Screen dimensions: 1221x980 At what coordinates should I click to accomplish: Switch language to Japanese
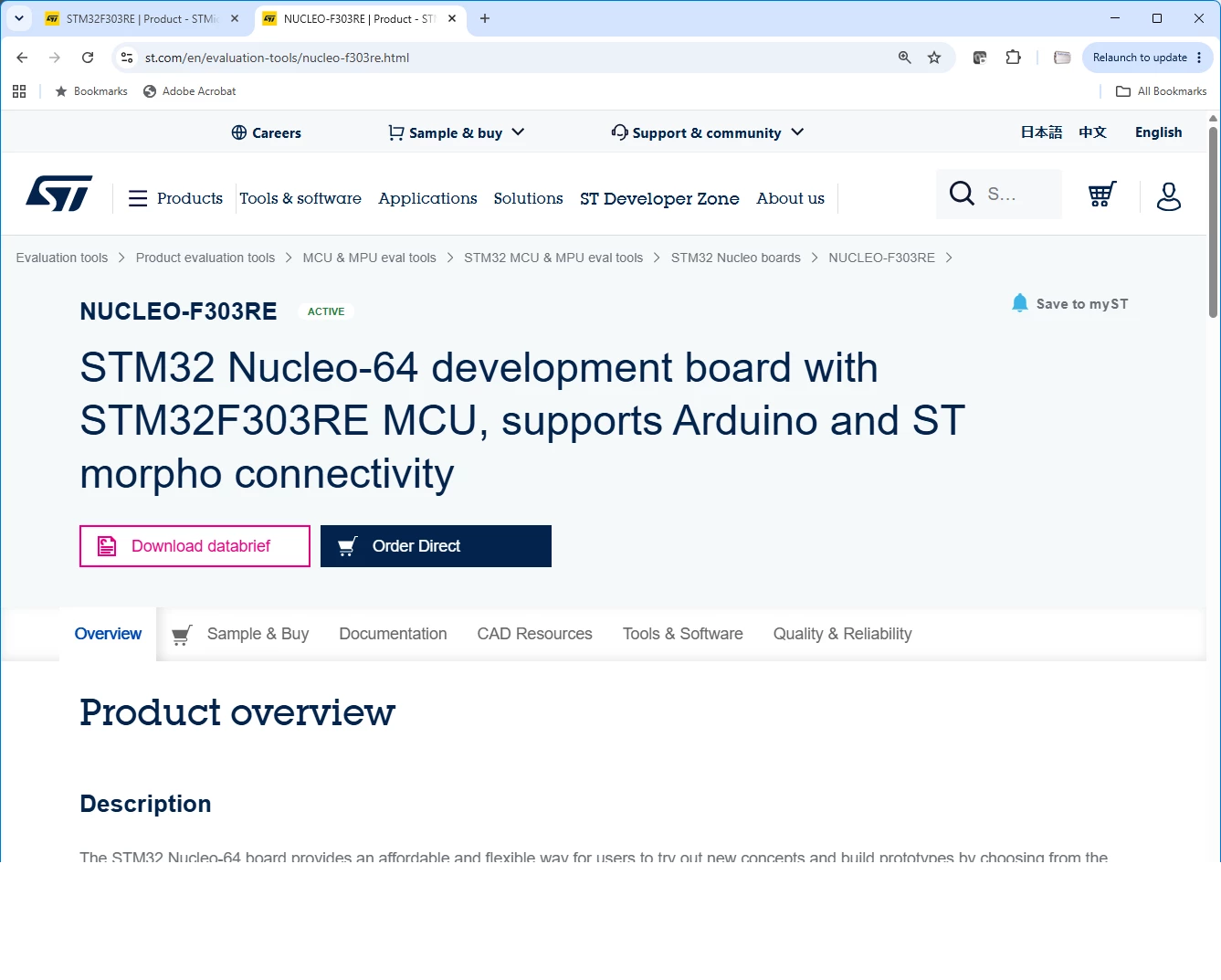click(x=1041, y=132)
